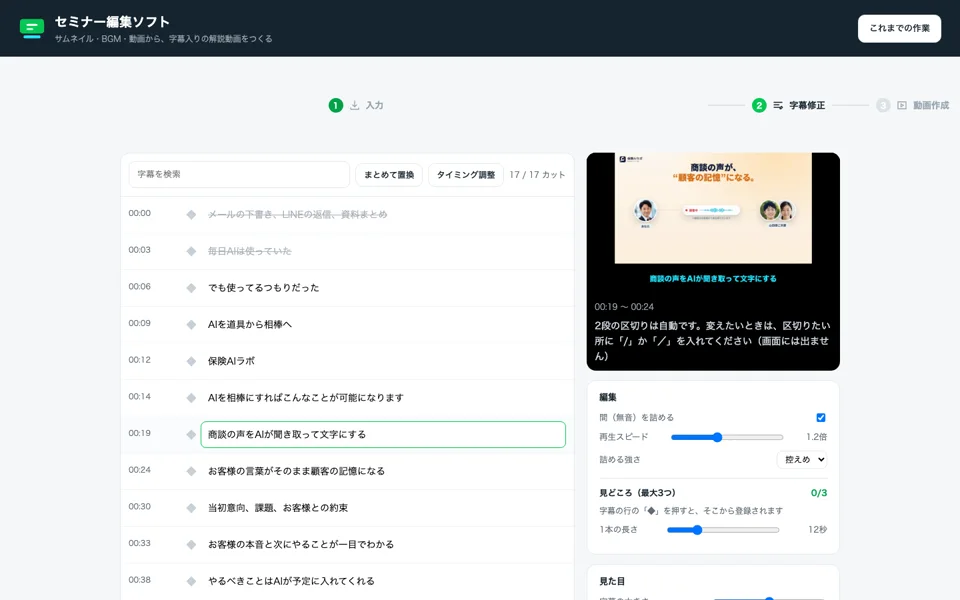Uncheck 間（無音）を詰める checkbox
The width and height of the screenshot is (960, 600).
tap(821, 418)
